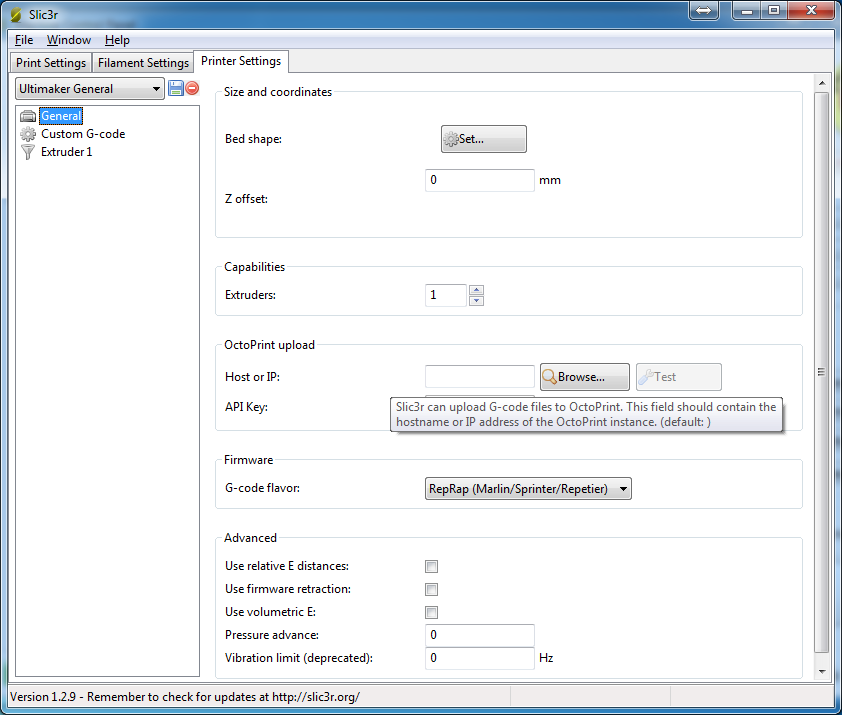Increase the extruders count
The image size is (842, 715).
(476, 290)
